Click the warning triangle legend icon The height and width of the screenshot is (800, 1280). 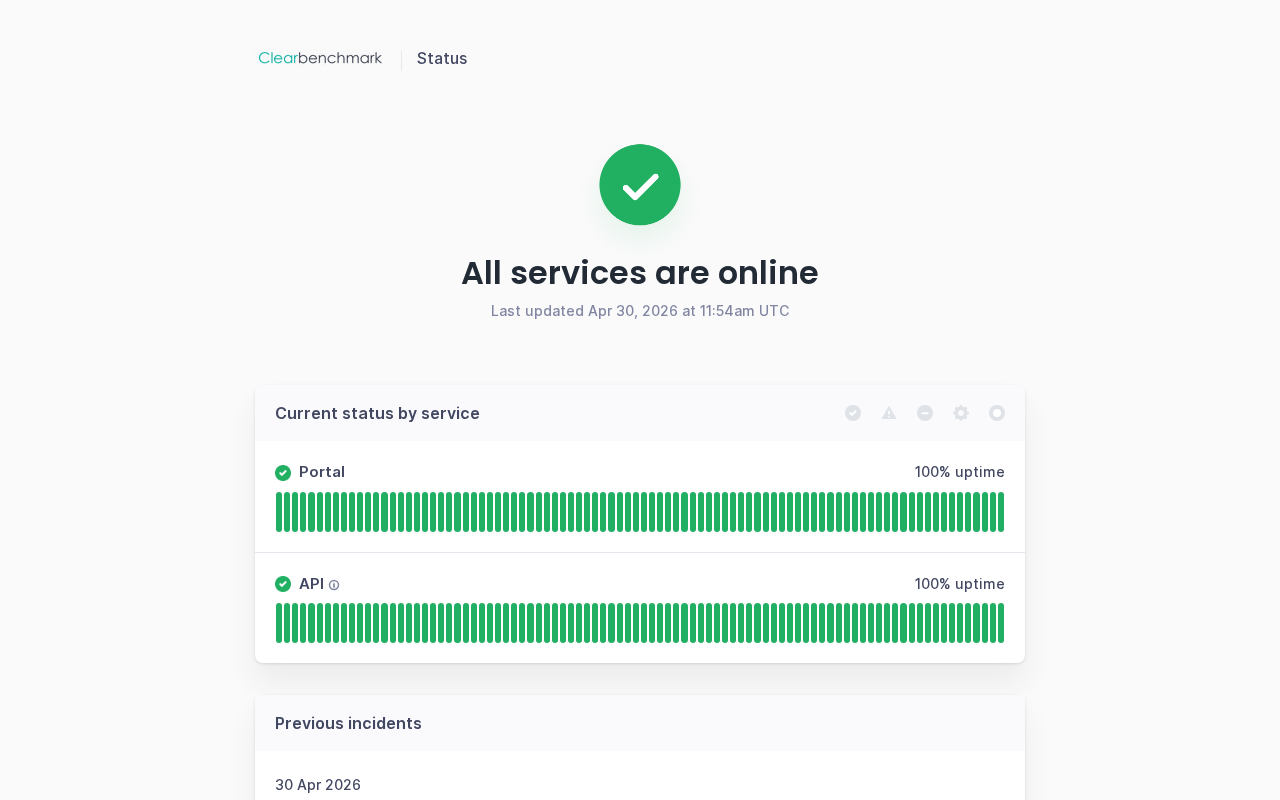[x=889, y=413]
